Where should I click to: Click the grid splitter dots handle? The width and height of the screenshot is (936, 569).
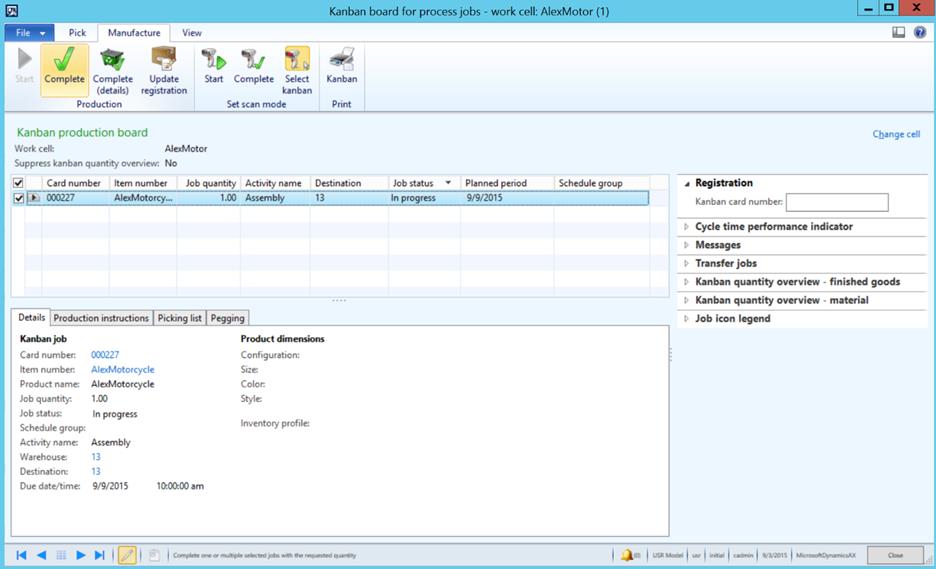(339, 300)
